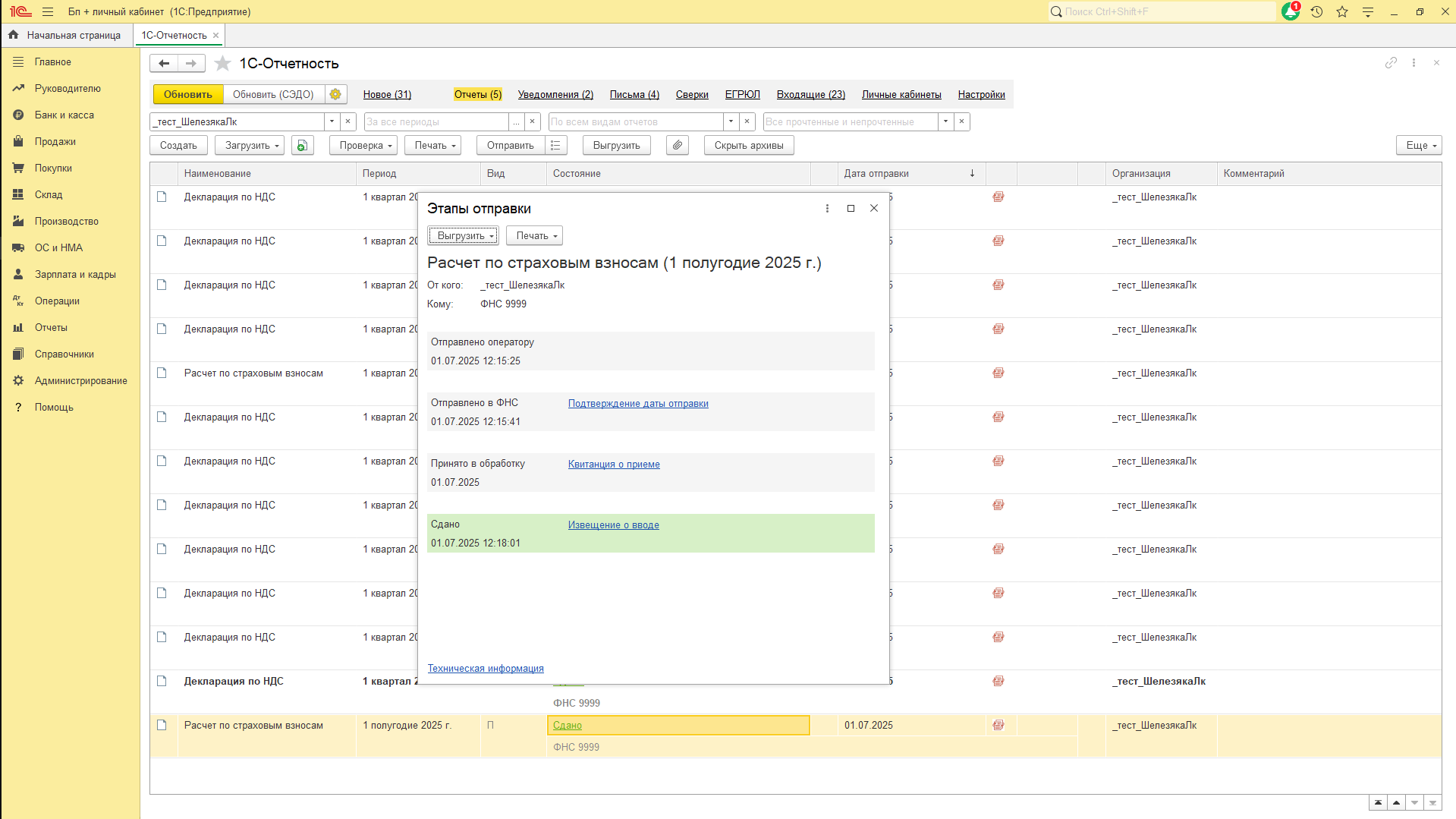Open Администрирование section in sidebar
This screenshot has height=819, width=1456.
coord(81,381)
